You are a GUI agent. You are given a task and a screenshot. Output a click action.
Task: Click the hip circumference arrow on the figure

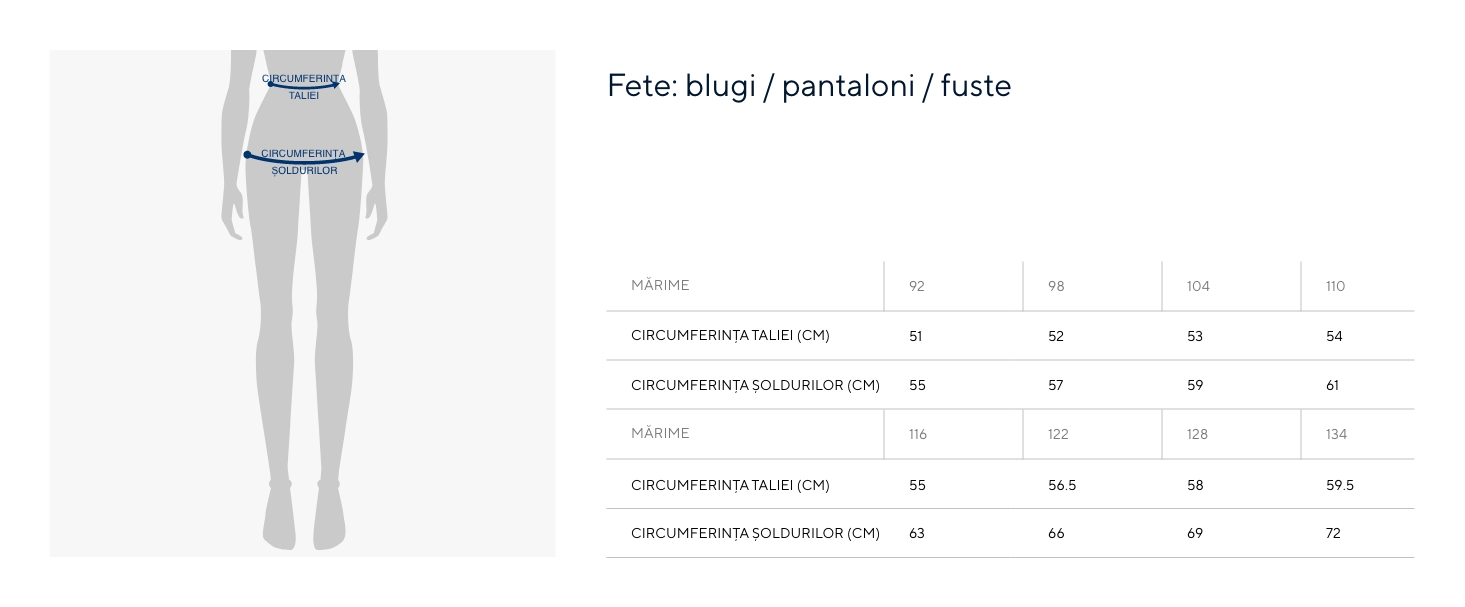pos(305,158)
